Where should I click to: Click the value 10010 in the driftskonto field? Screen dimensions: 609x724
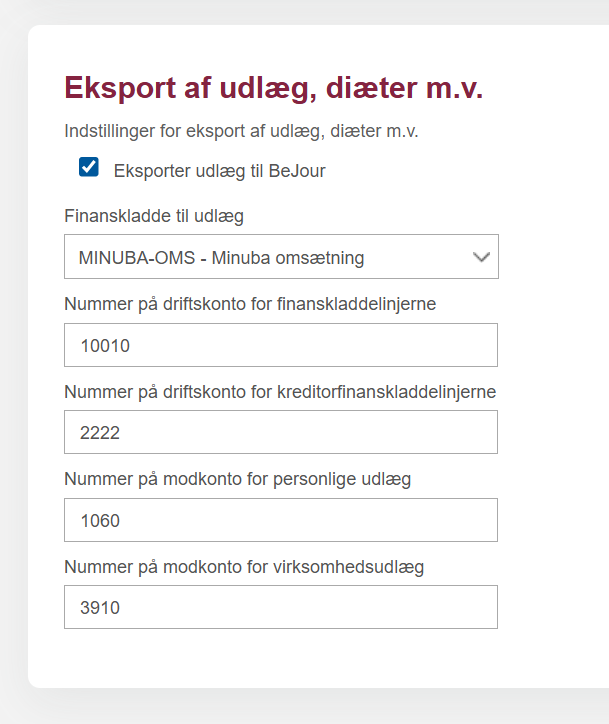[x=105, y=346]
